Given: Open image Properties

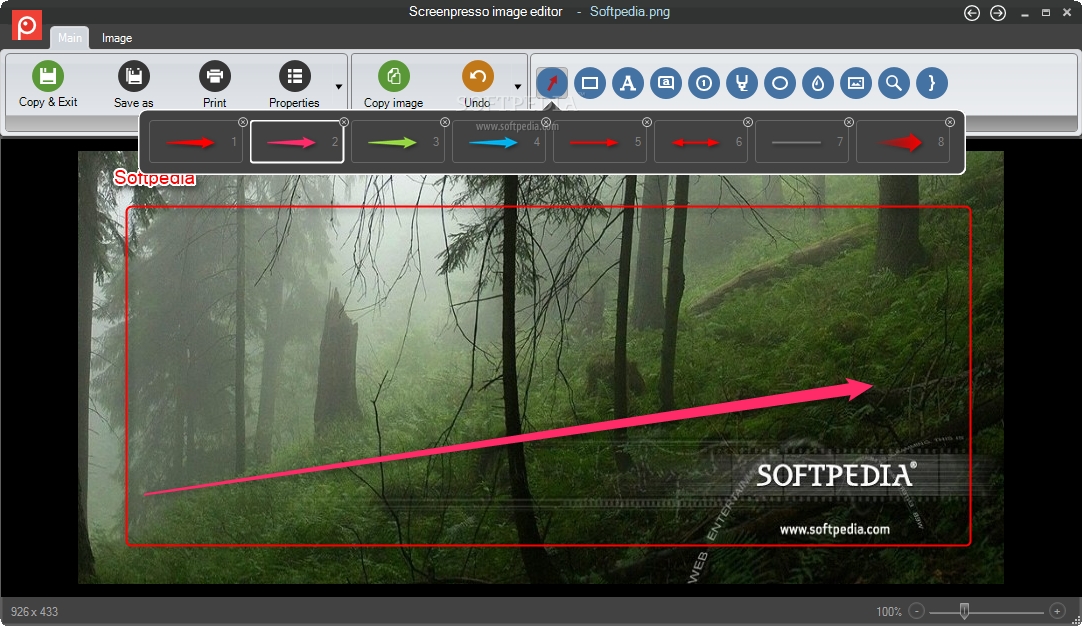Looking at the screenshot, I should tap(295, 85).
